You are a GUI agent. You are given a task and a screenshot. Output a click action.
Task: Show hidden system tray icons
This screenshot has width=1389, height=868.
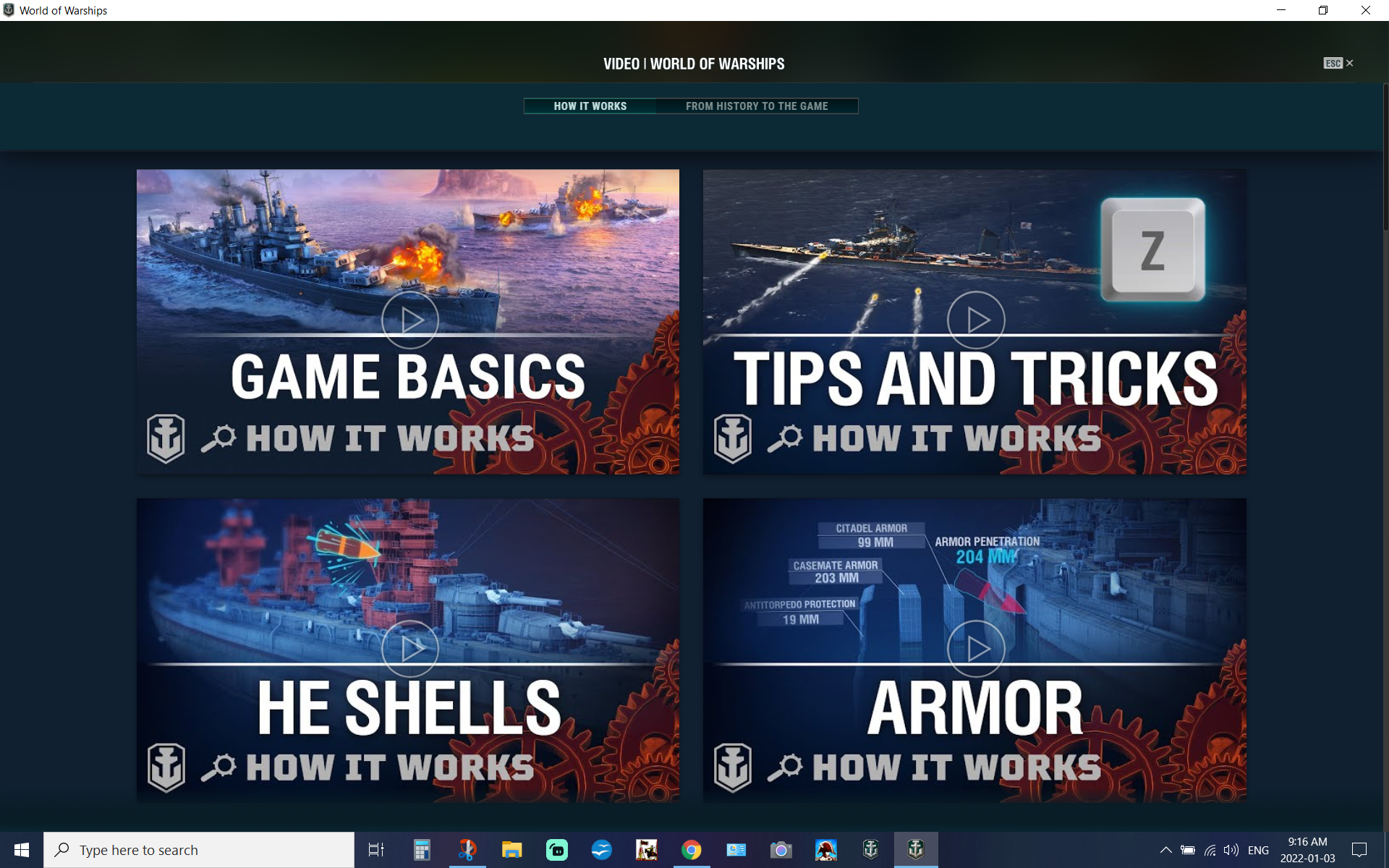point(1165,850)
